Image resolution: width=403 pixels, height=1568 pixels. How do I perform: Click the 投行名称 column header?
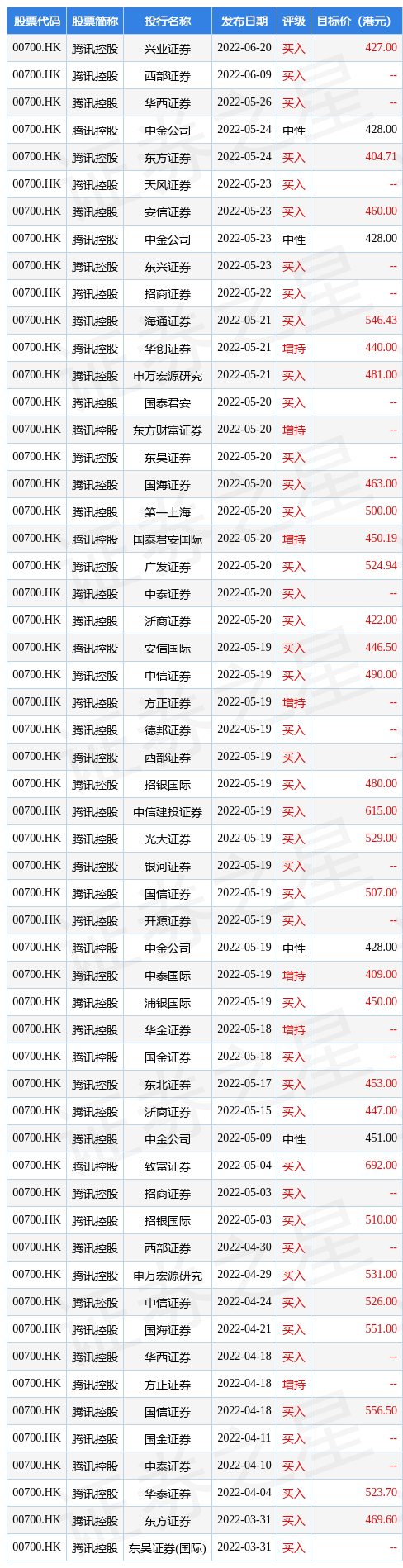point(168,21)
